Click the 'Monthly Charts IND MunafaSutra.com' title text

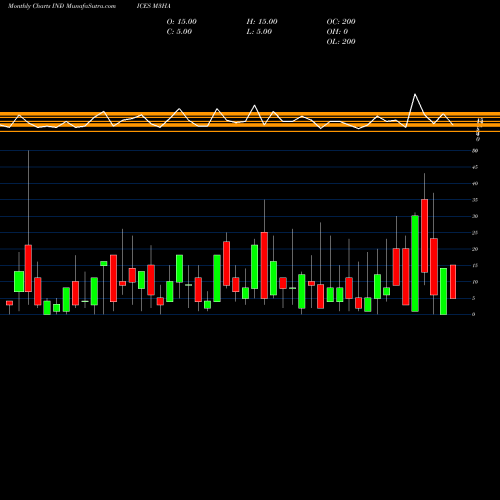tap(62, 6)
